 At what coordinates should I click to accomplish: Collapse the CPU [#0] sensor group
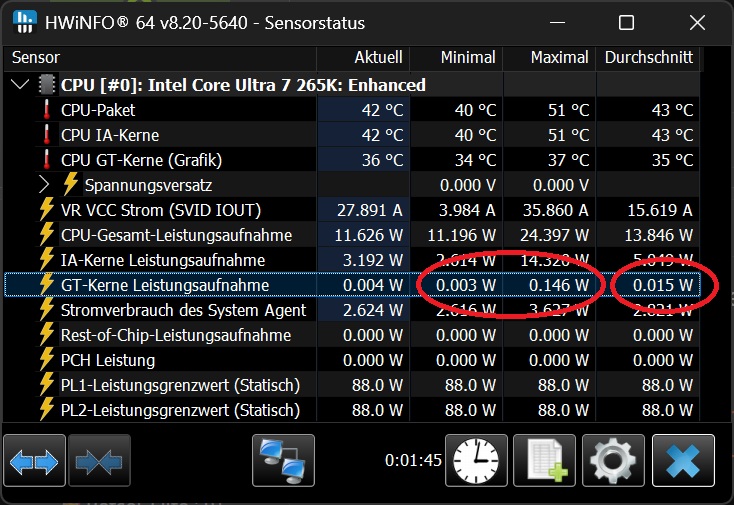click(20, 85)
